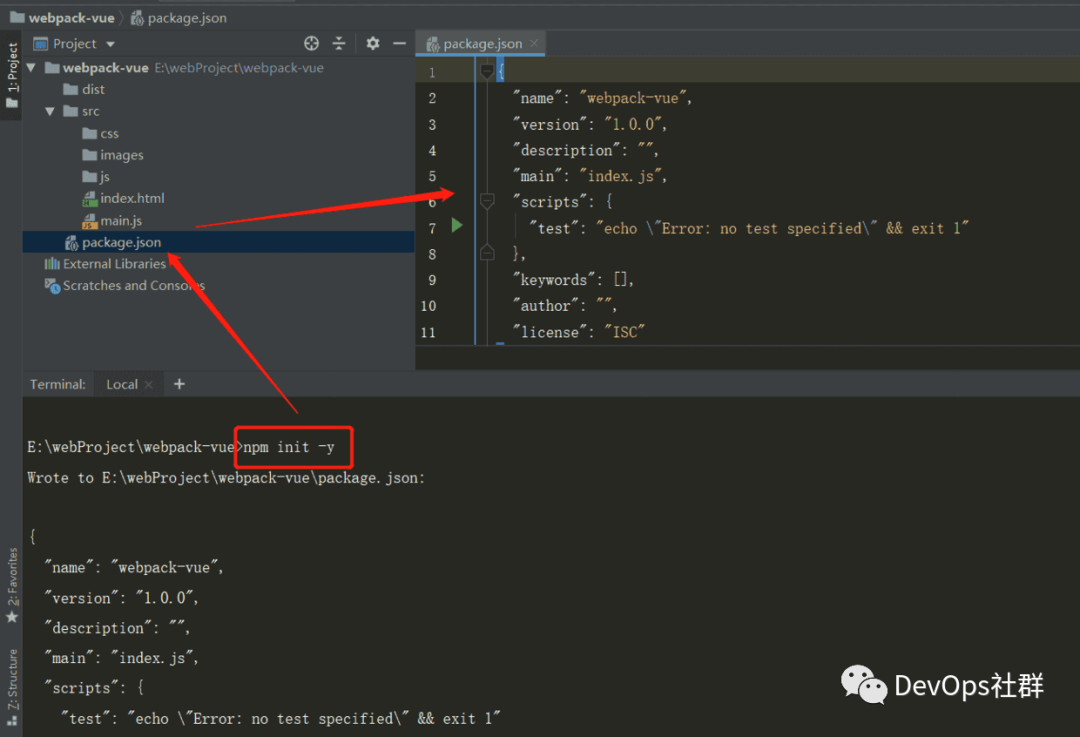Run the test script via green arrow
The width and height of the screenshot is (1080, 737).
pos(457,225)
